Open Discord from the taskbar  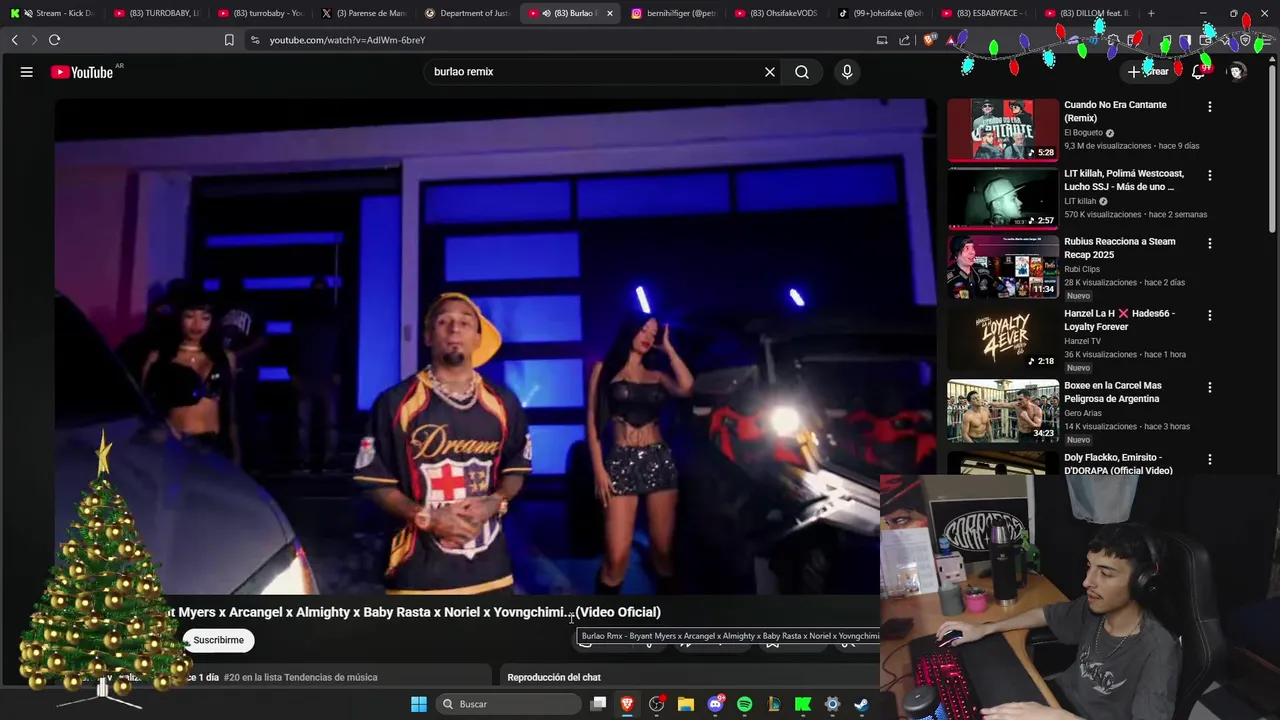click(715, 704)
